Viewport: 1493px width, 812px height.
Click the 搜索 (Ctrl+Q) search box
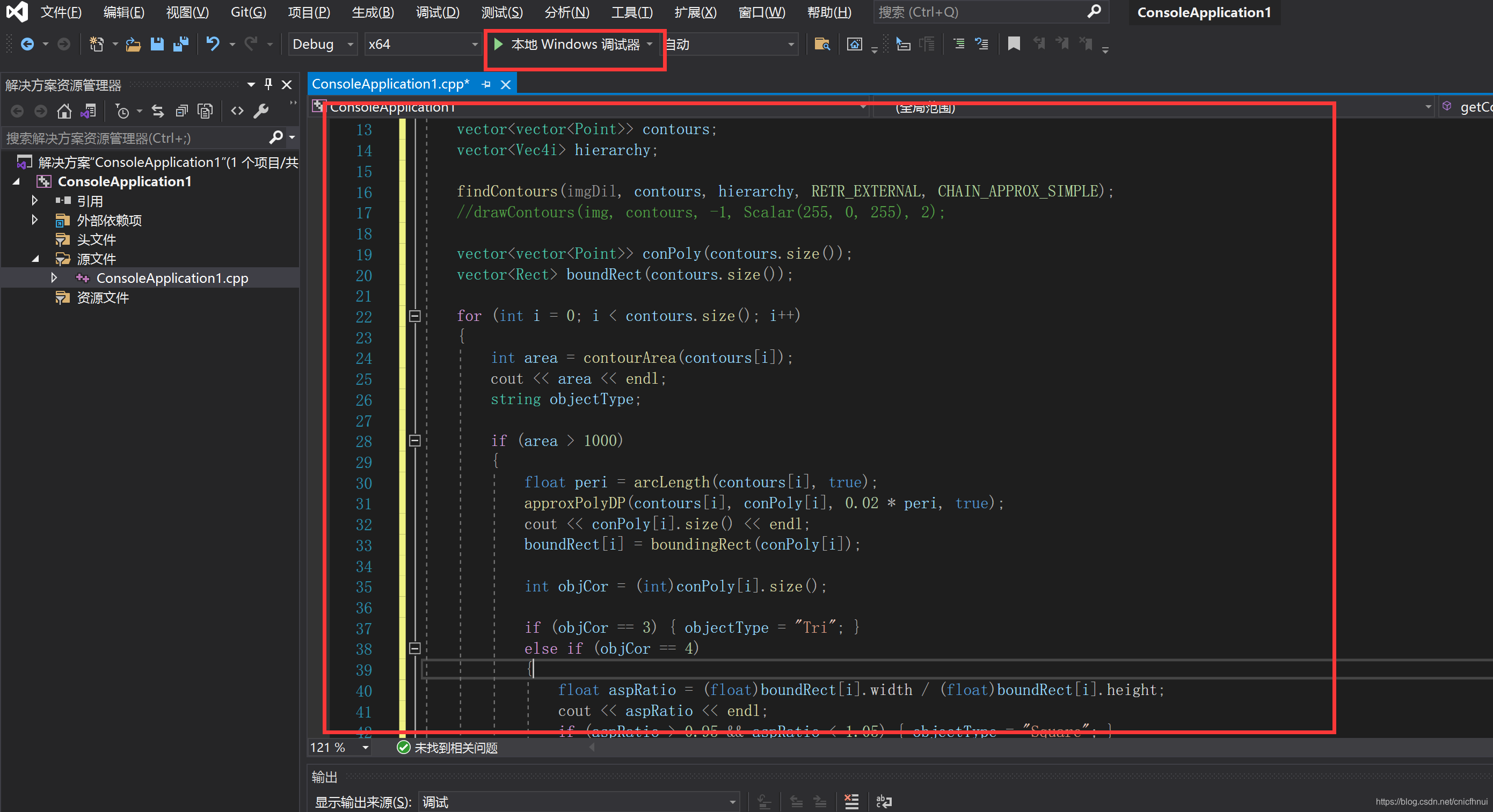coord(991,12)
